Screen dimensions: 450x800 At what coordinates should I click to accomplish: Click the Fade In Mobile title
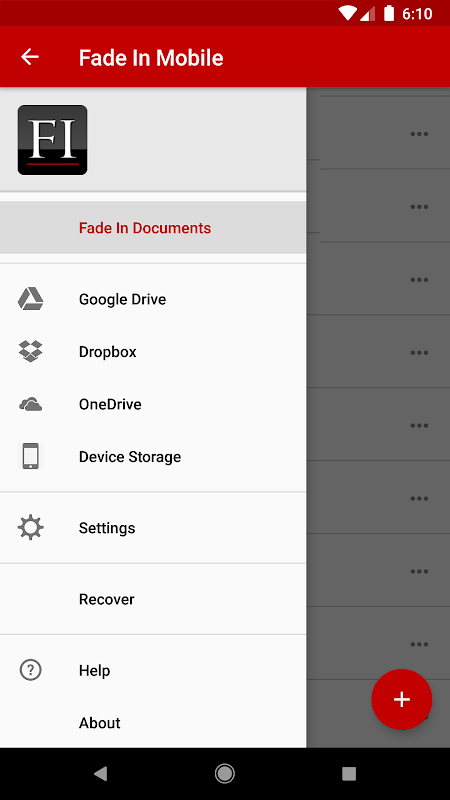[151, 58]
